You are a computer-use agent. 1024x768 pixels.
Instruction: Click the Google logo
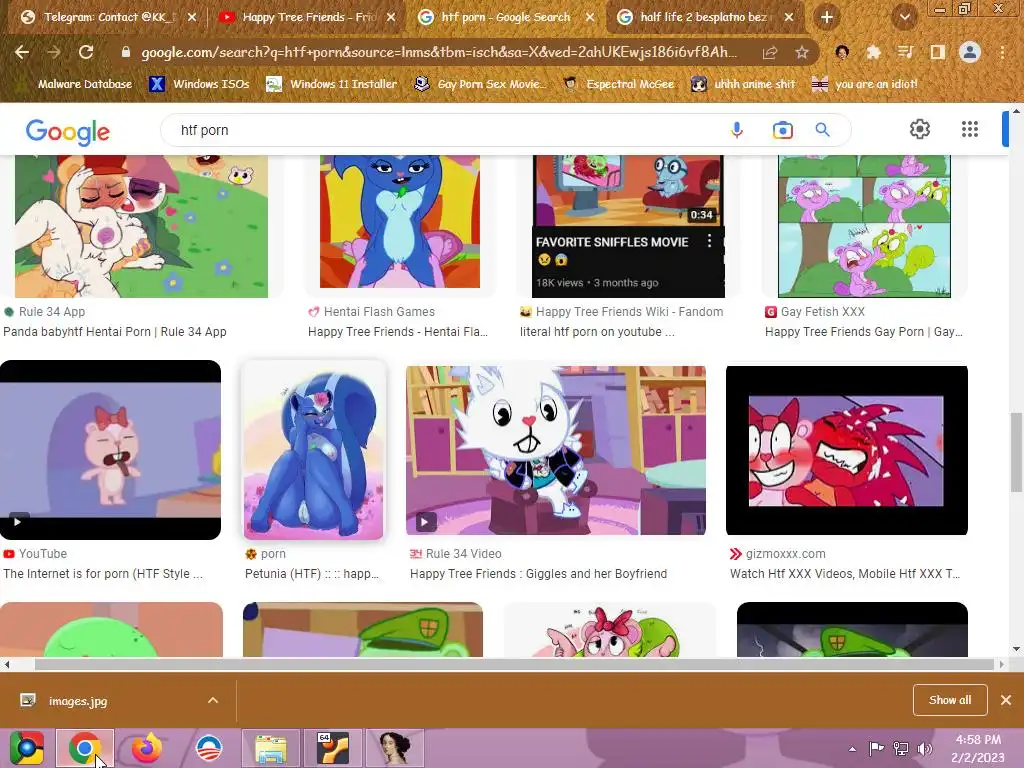pos(68,132)
